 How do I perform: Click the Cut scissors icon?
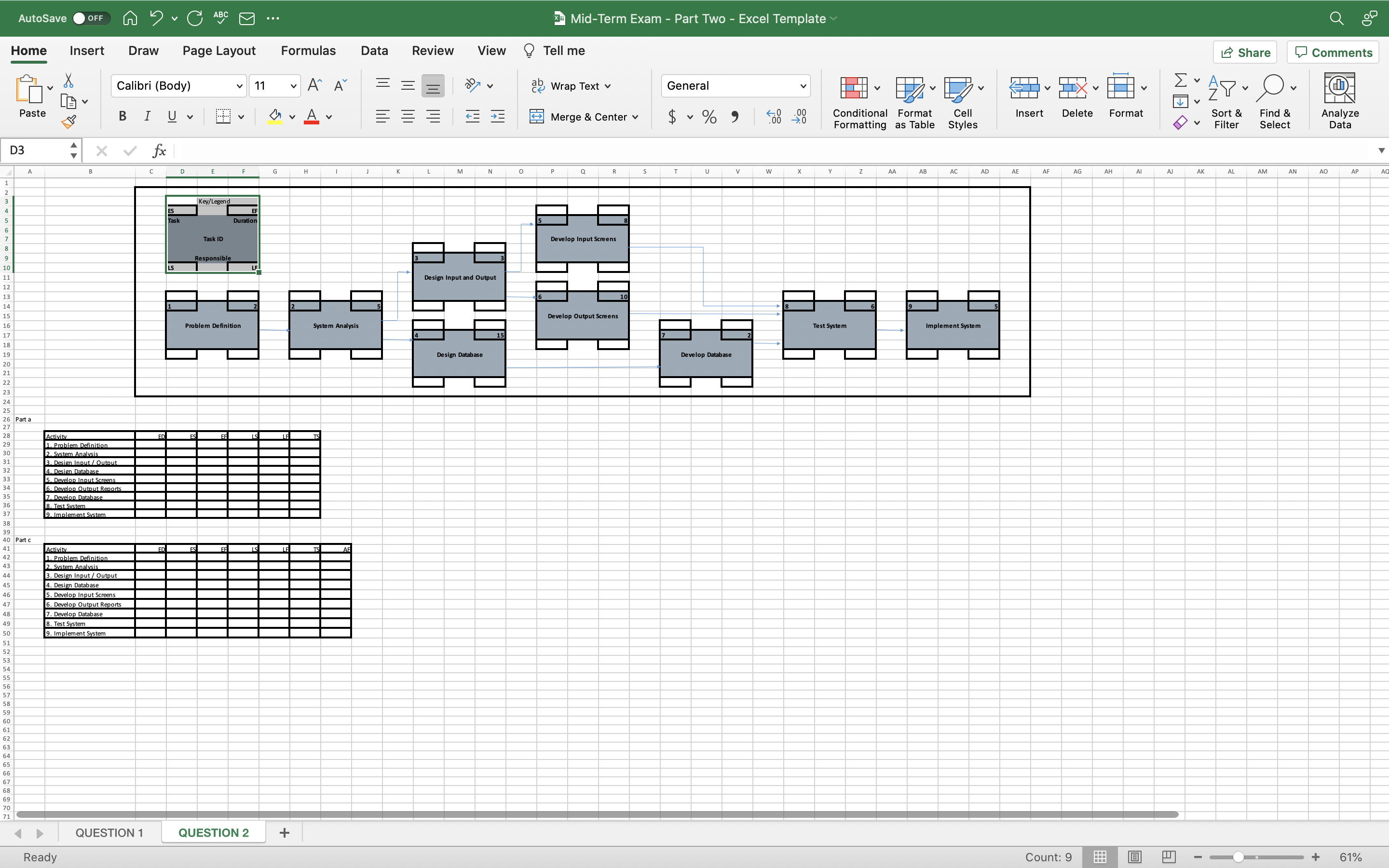pos(68,81)
